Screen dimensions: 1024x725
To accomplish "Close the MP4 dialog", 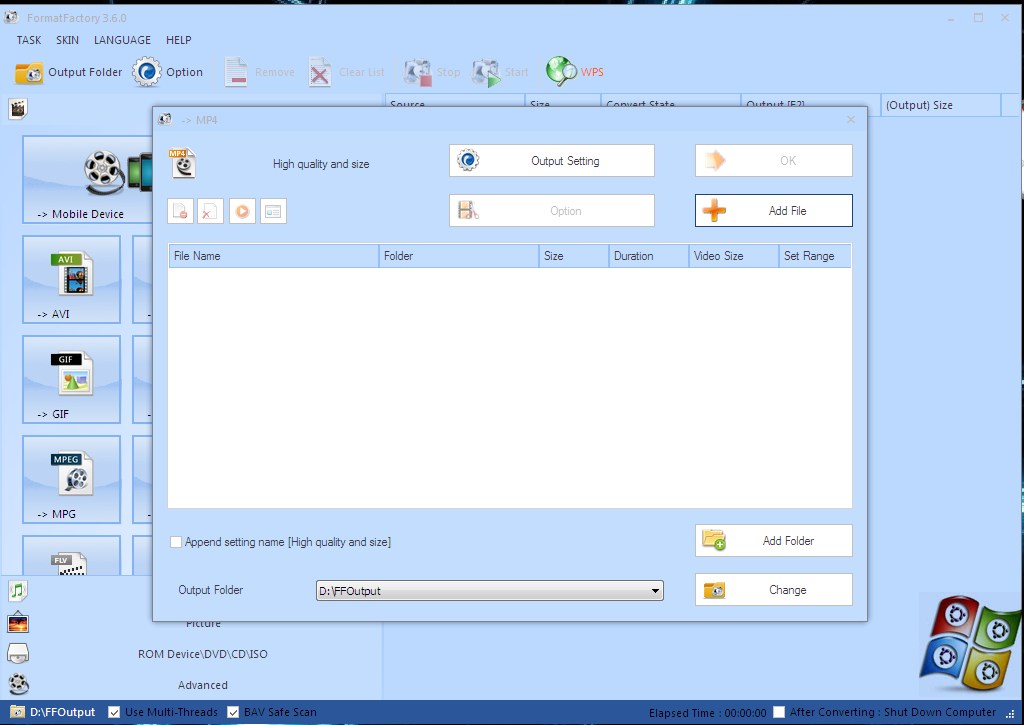I will [x=850, y=120].
